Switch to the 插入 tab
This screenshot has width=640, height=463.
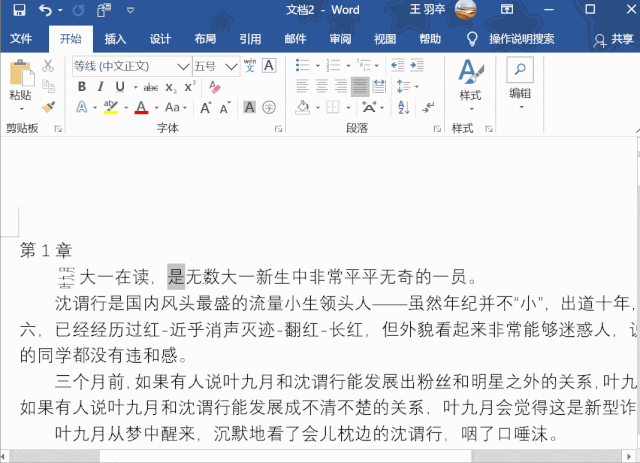(x=115, y=39)
